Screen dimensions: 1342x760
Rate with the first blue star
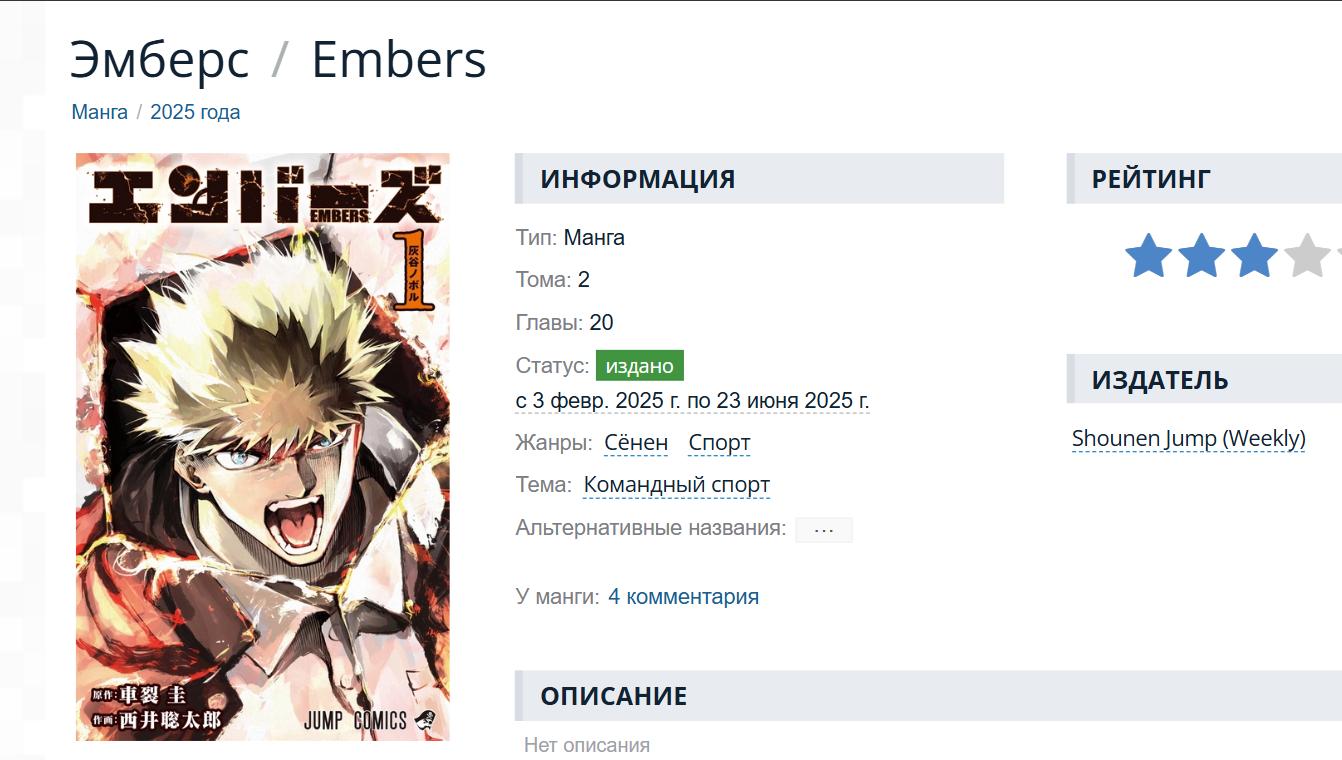point(1148,255)
